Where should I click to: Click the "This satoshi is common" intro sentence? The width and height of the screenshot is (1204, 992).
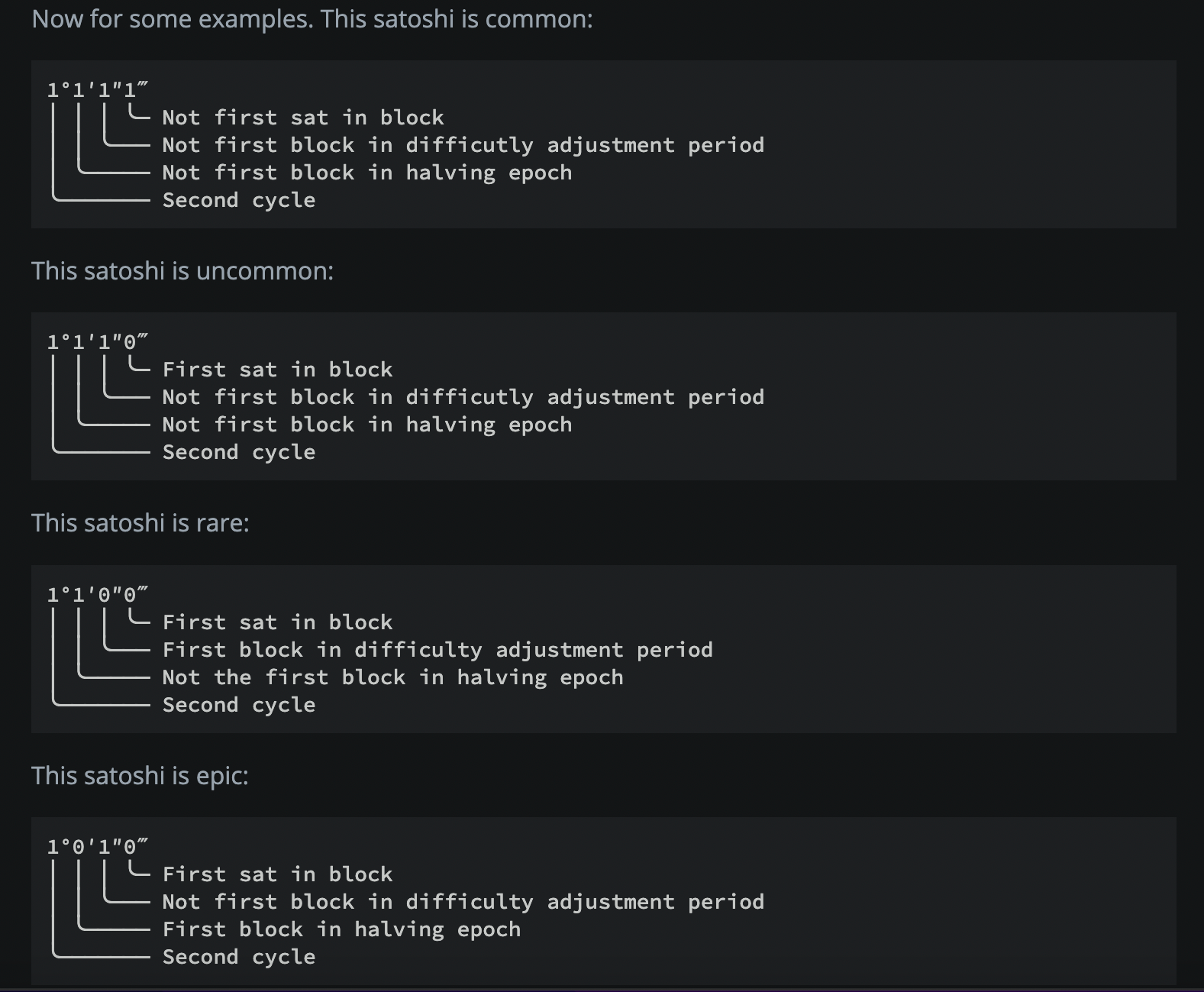(x=311, y=19)
